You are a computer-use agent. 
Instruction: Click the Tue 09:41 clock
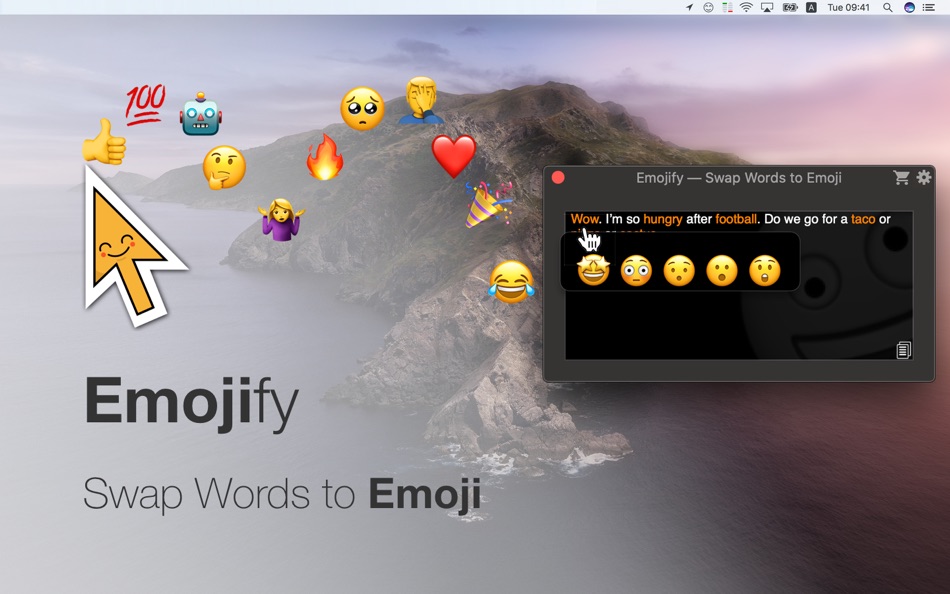[848, 7]
